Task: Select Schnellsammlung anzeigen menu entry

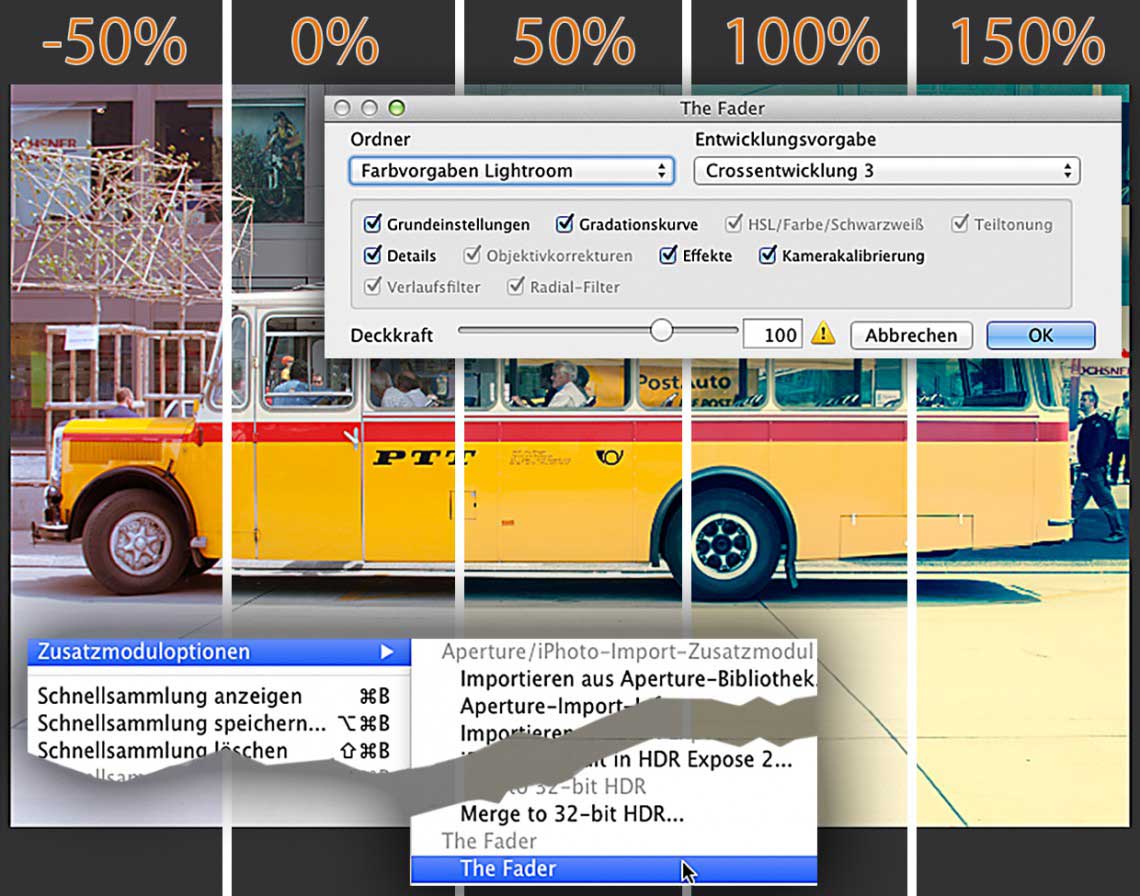Action: [214, 696]
